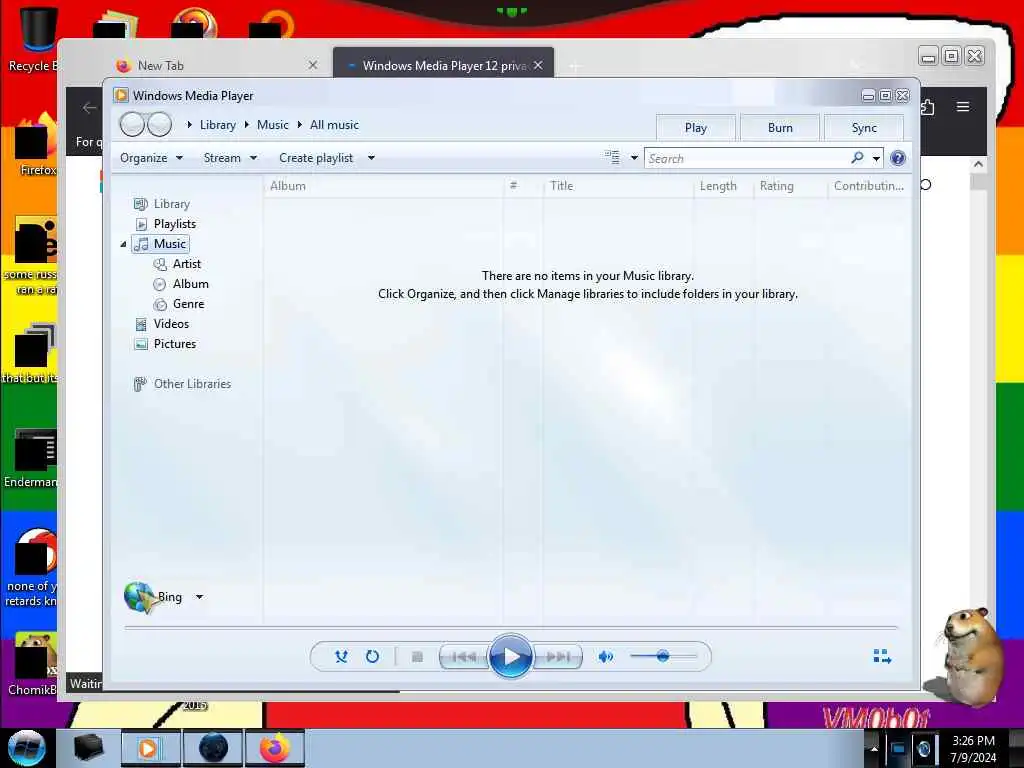Expand the Create playlist dropdown arrow
Image resolution: width=1024 pixels, height=768 pixels.
point(371,158)
